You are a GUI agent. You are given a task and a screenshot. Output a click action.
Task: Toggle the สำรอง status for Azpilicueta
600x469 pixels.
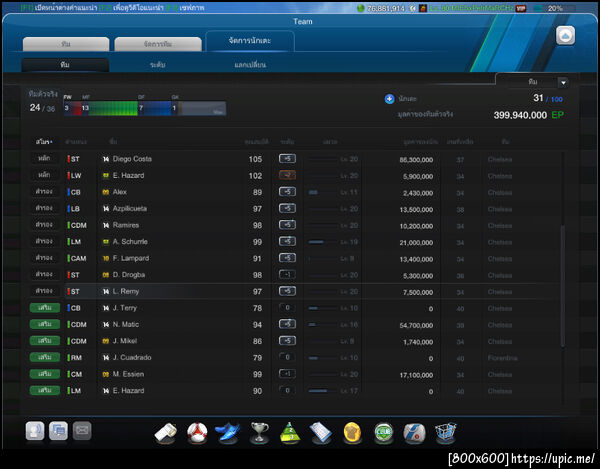click(44, 208)
